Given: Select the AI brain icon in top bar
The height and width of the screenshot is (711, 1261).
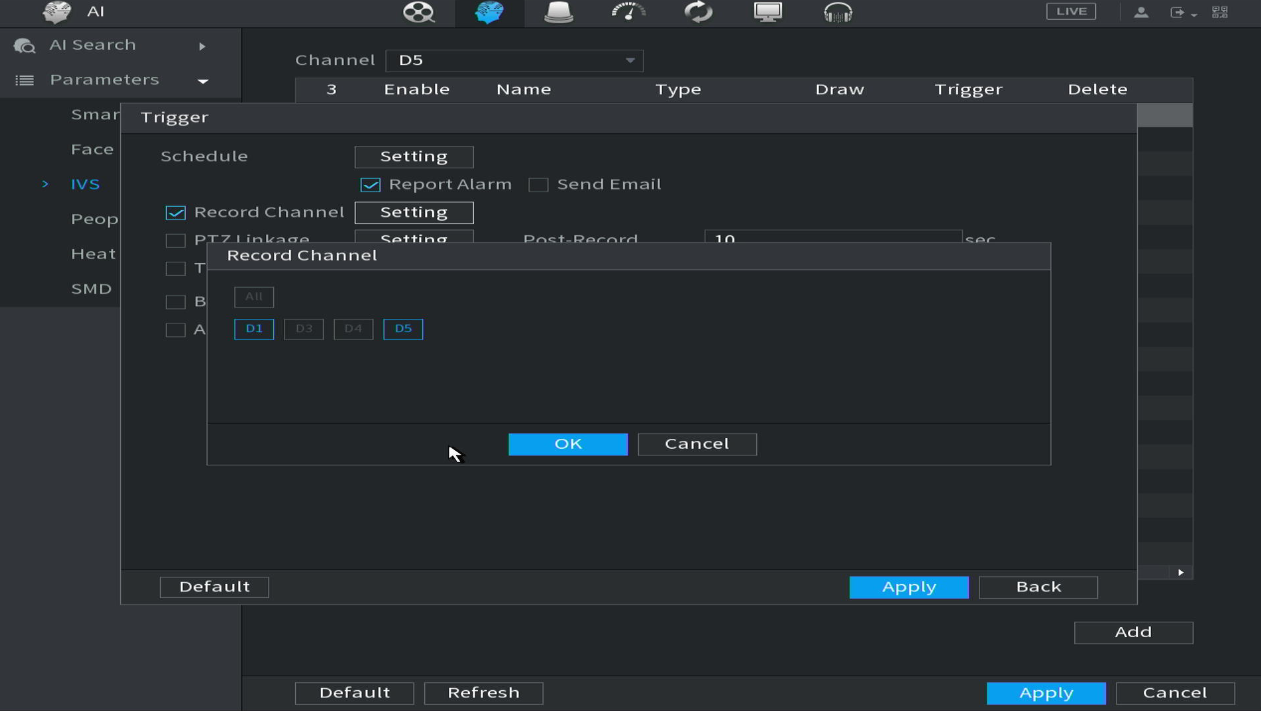Looking at the screenshot, I should pyautogui.click(x=489, y=12).
